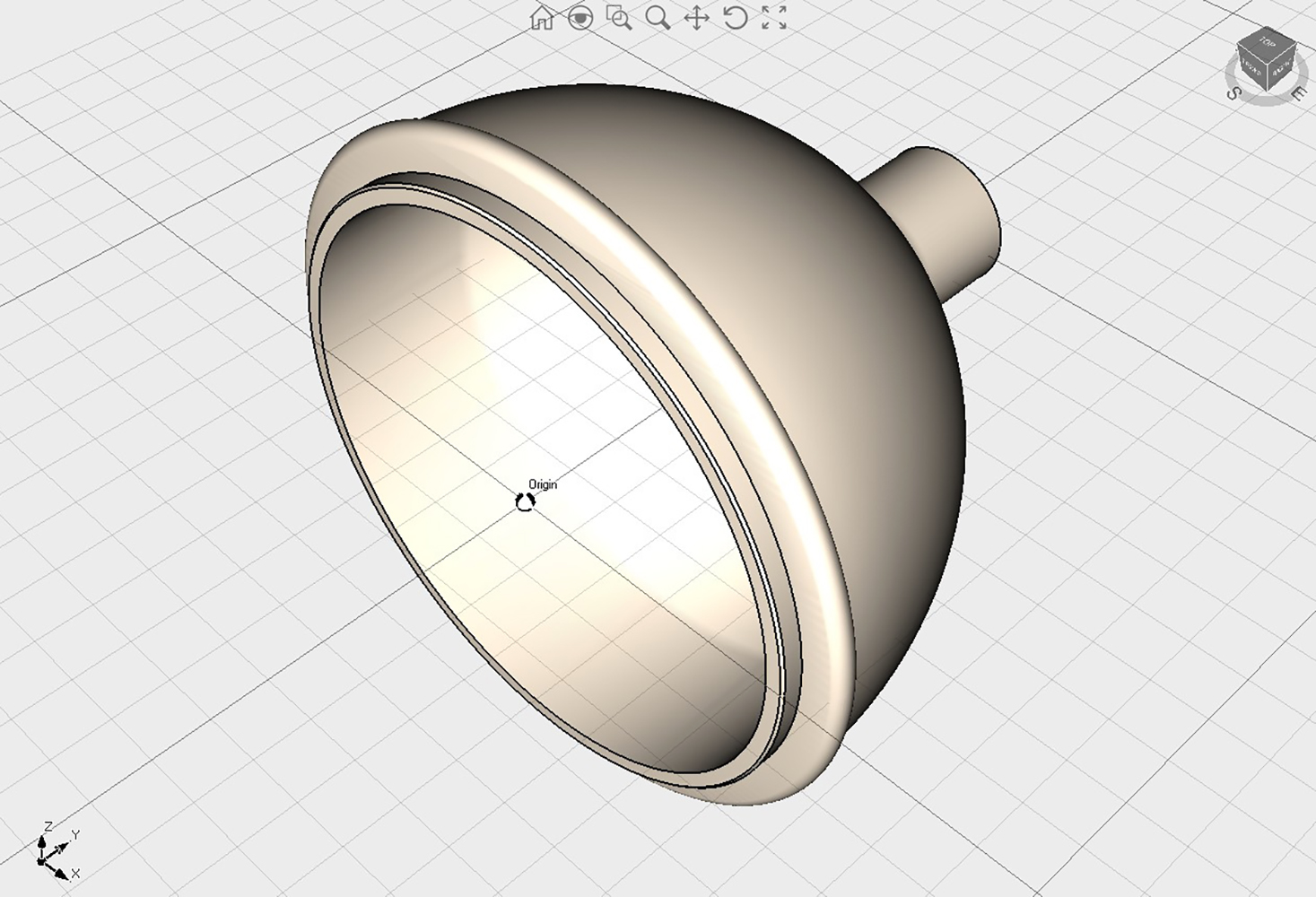Screen dimensions: 1316x897
Task: Choose the rotate orbit tool
Action: pos(735,17)
